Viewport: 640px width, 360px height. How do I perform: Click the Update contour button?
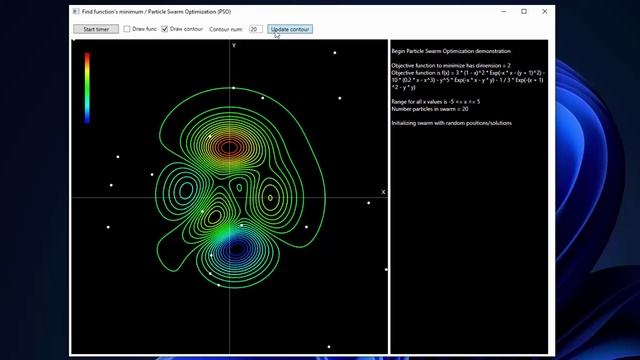point(290,29)
